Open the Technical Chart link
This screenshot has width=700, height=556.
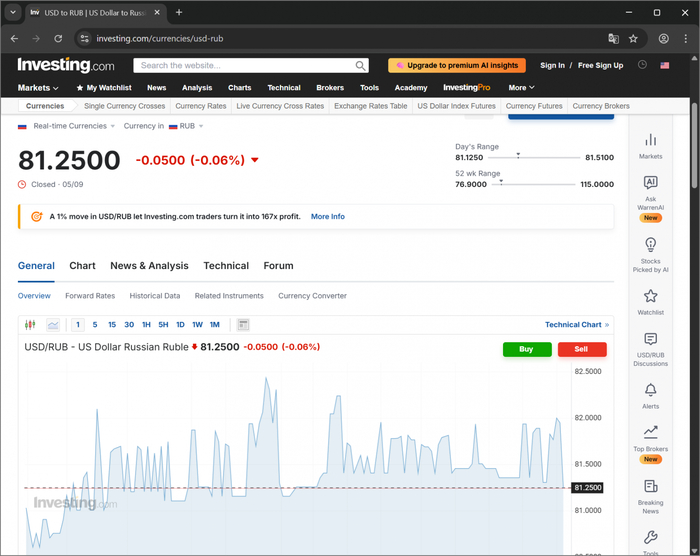[x=576, y=325]
